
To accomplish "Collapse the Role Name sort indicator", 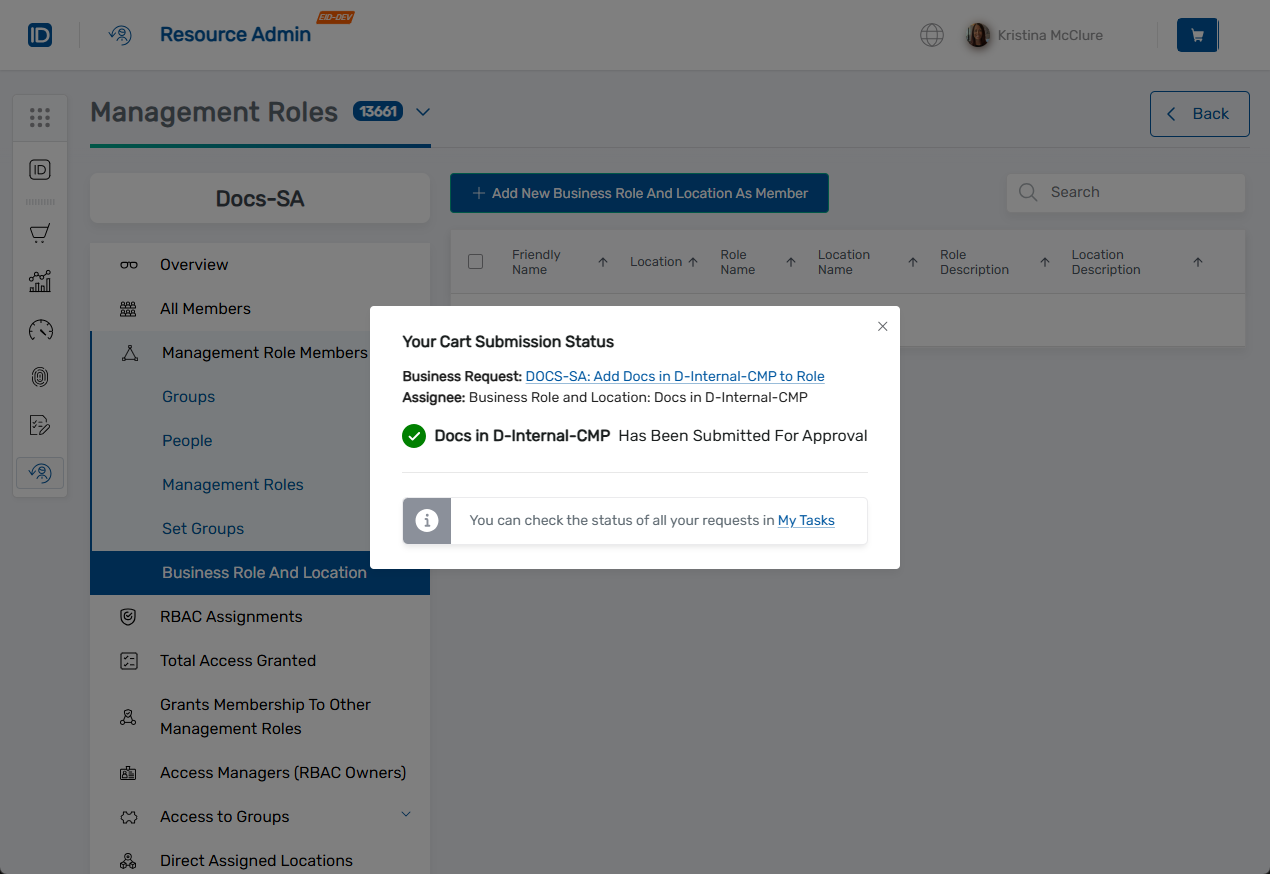I will click(x=790, y=261).
